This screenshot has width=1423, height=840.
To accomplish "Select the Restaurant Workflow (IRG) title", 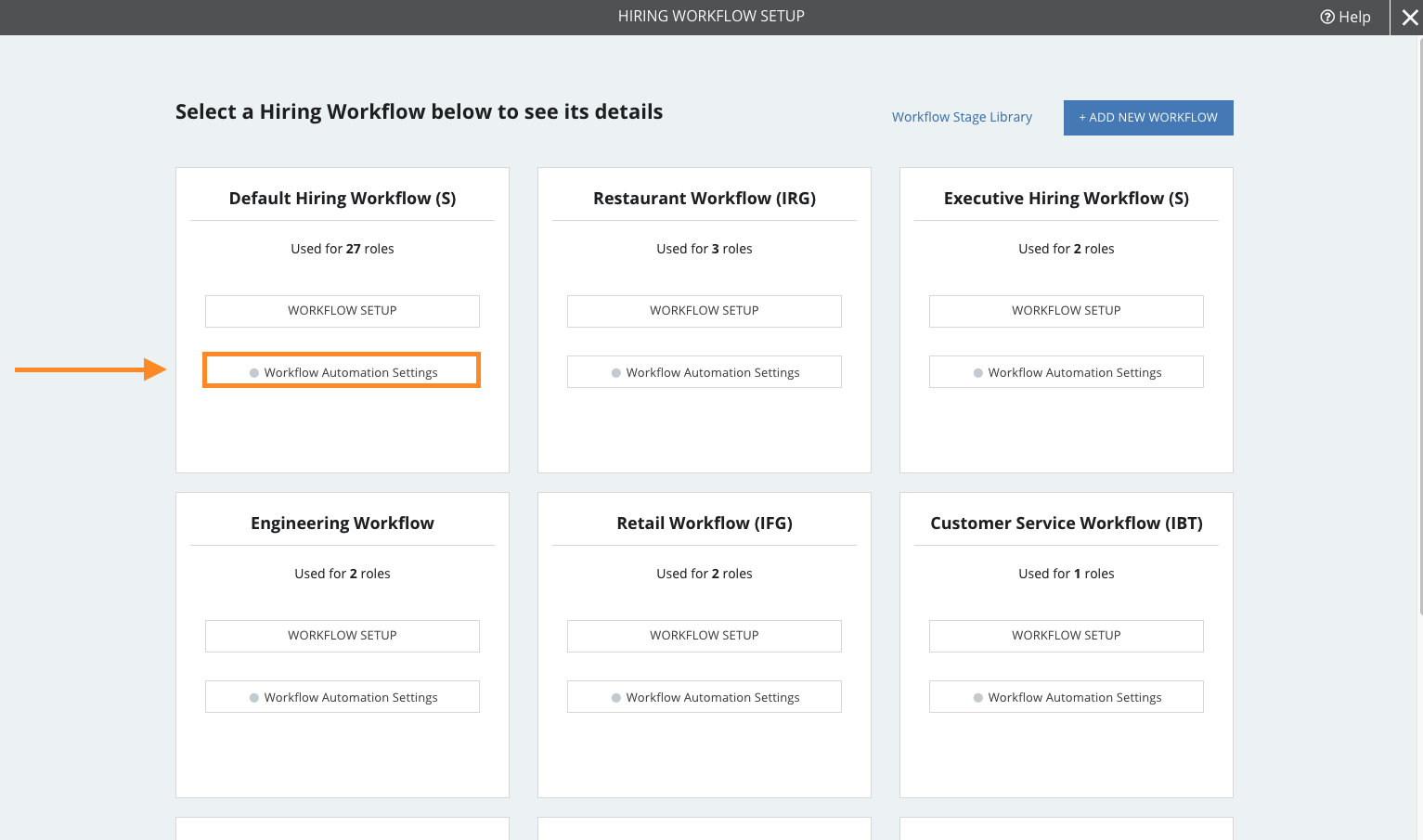I will click(x=705, y=199).
